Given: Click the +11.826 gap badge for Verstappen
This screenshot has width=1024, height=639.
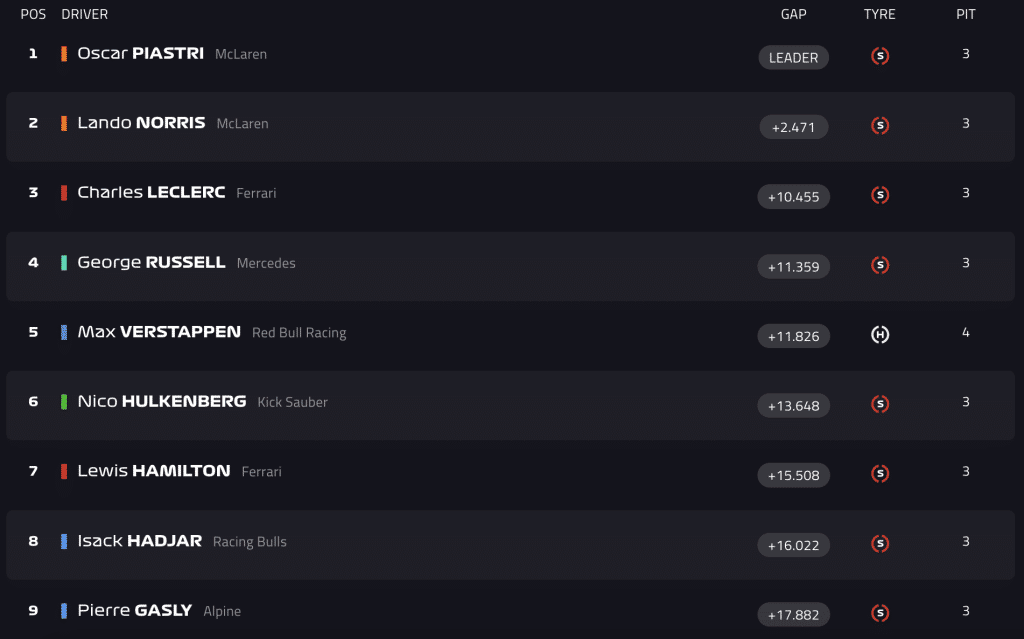Looking at the screenshot, I should [x=793, y=336].
